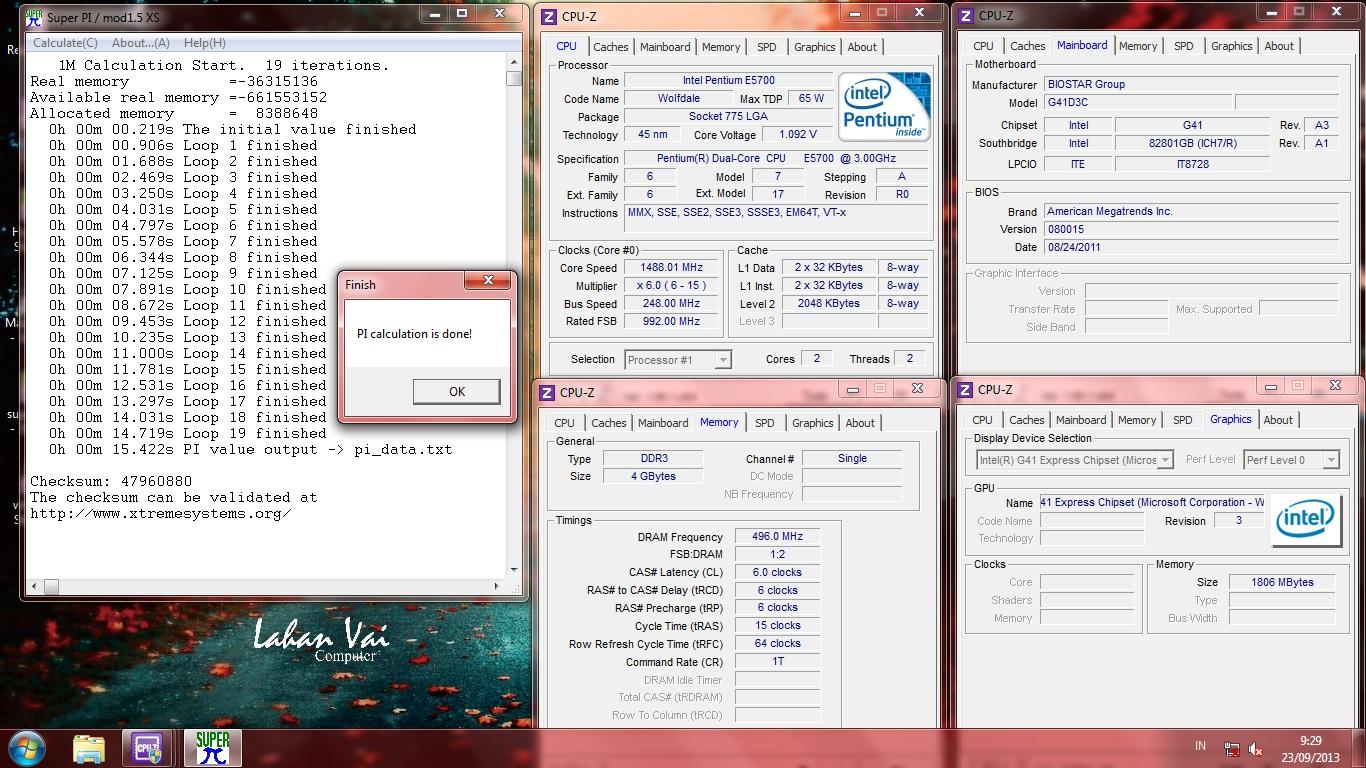The height and width of the screenshot is (768, 1366).
Task: Click the Row Refresh Cycle Time 64 clocks
Action: (777, 644)
